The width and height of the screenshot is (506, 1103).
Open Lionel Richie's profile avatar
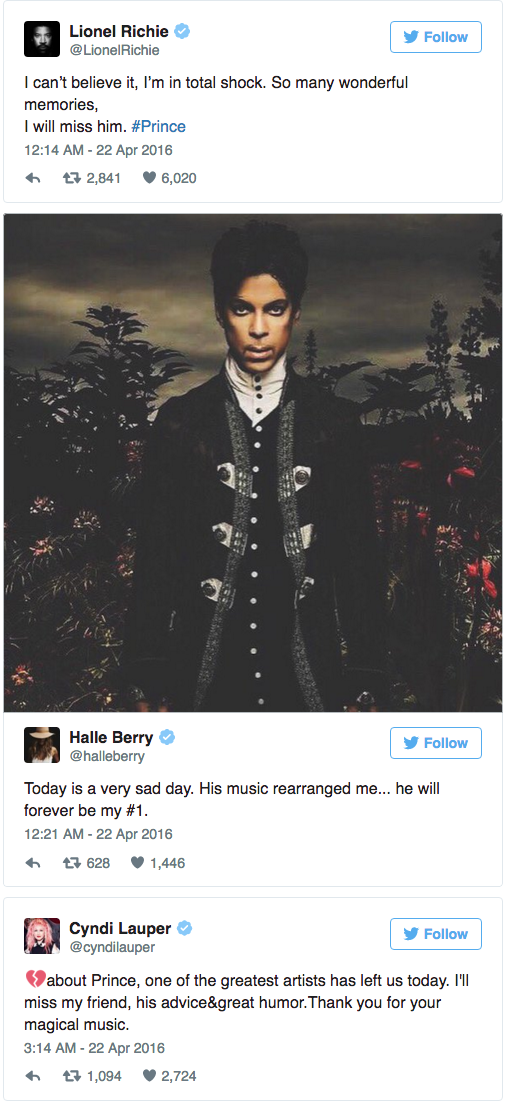[x=42, y=39]
